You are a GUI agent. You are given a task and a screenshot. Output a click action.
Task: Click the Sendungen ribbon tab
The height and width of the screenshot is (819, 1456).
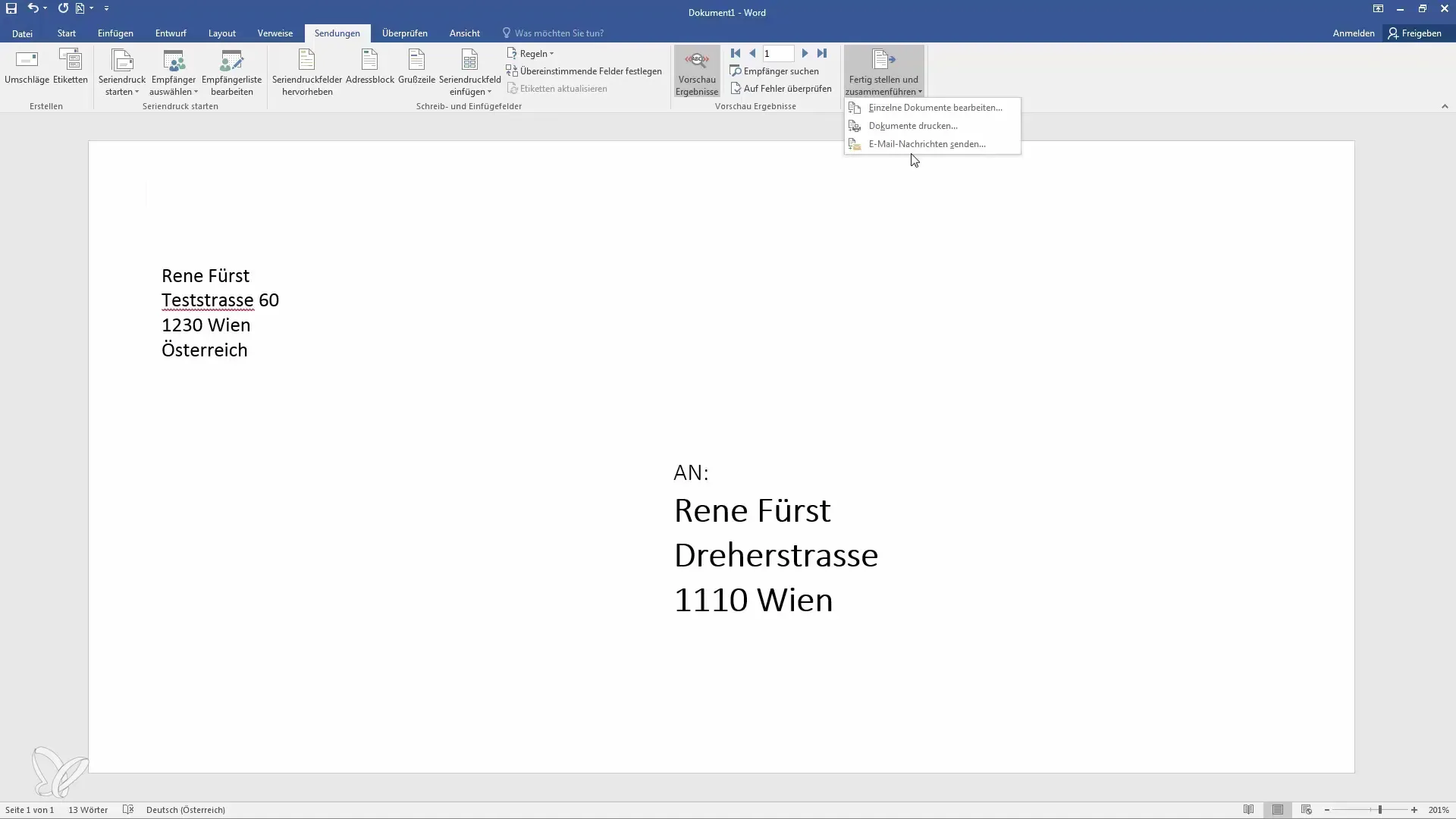(x=337, y=33)
